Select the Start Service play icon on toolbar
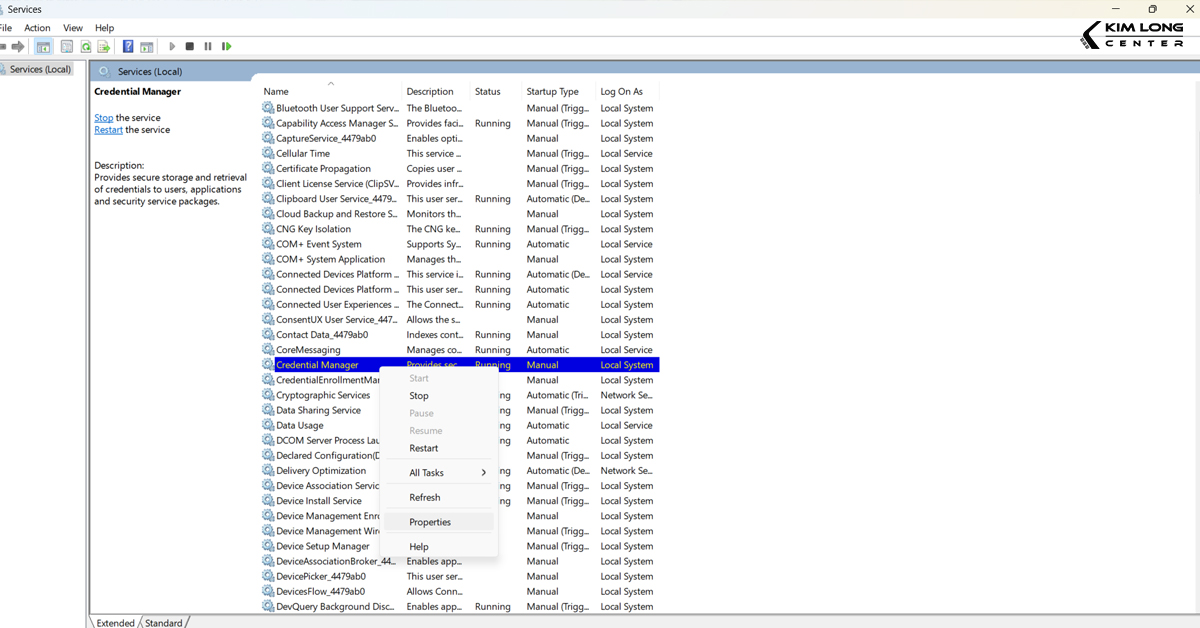1200x628 pixels. (172, 46)
